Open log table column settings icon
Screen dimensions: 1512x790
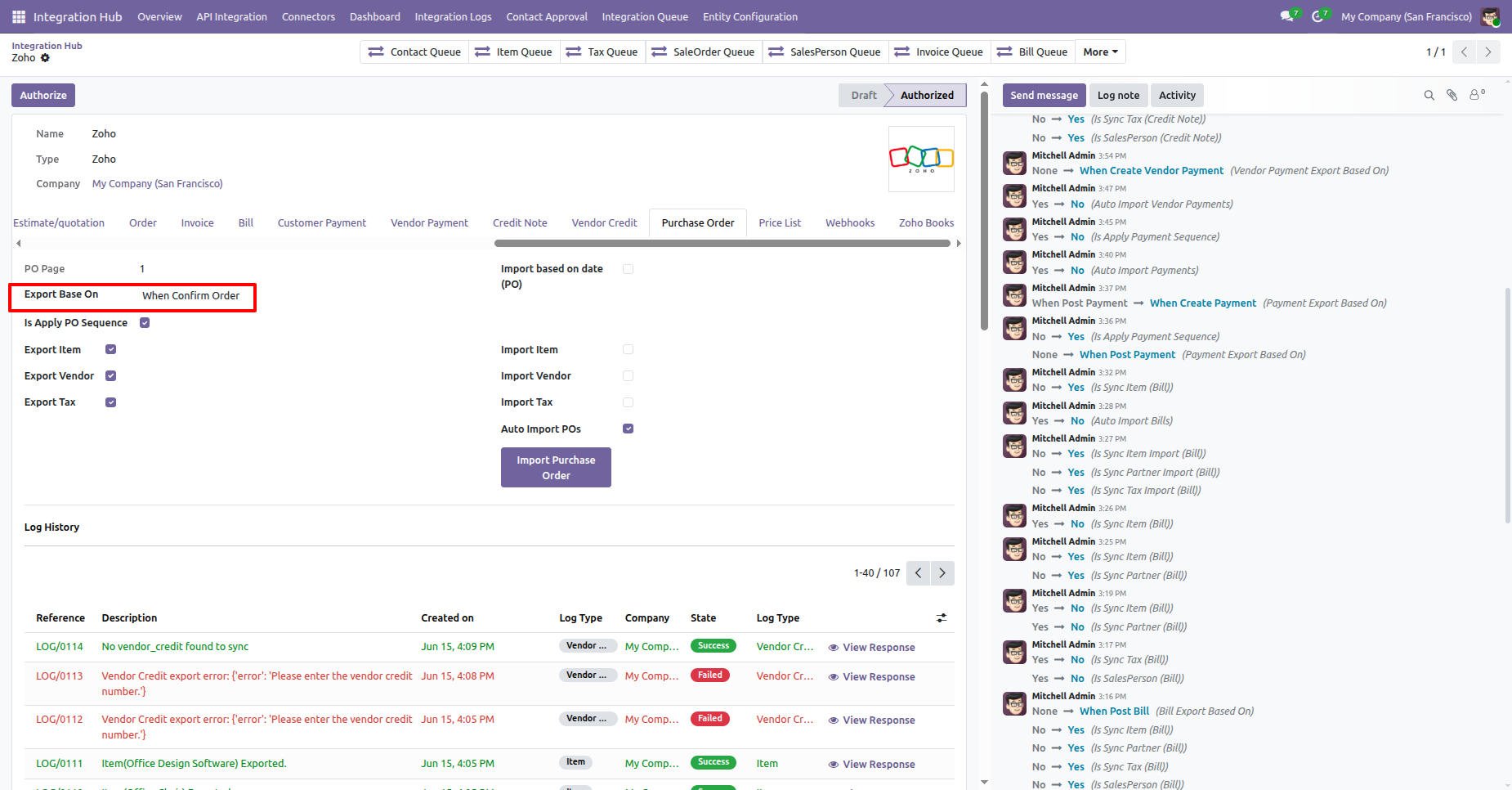[942, 618]
